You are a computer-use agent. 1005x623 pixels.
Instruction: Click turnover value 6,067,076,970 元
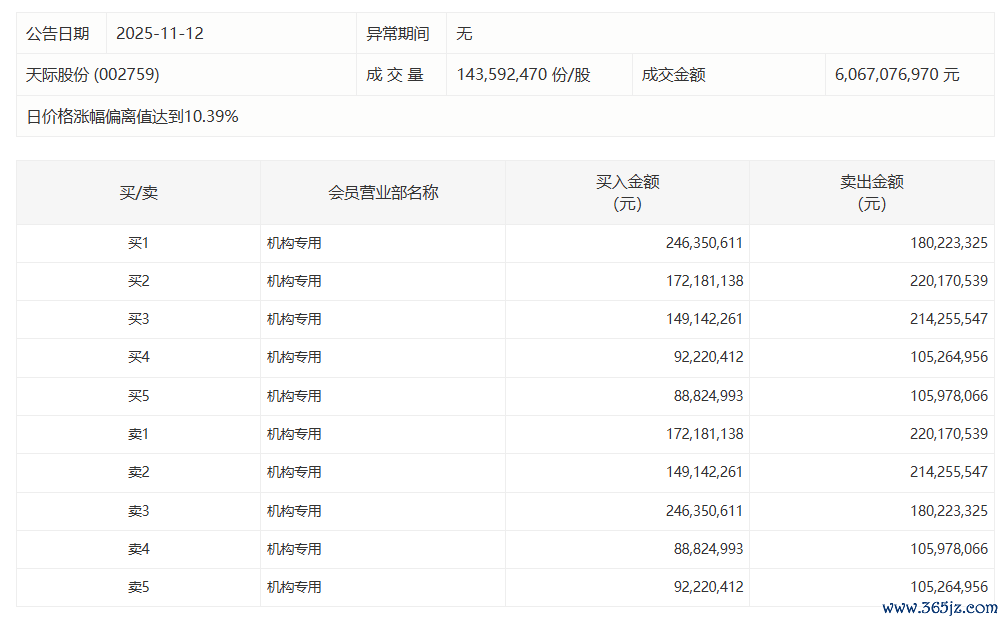click(897, 74)
